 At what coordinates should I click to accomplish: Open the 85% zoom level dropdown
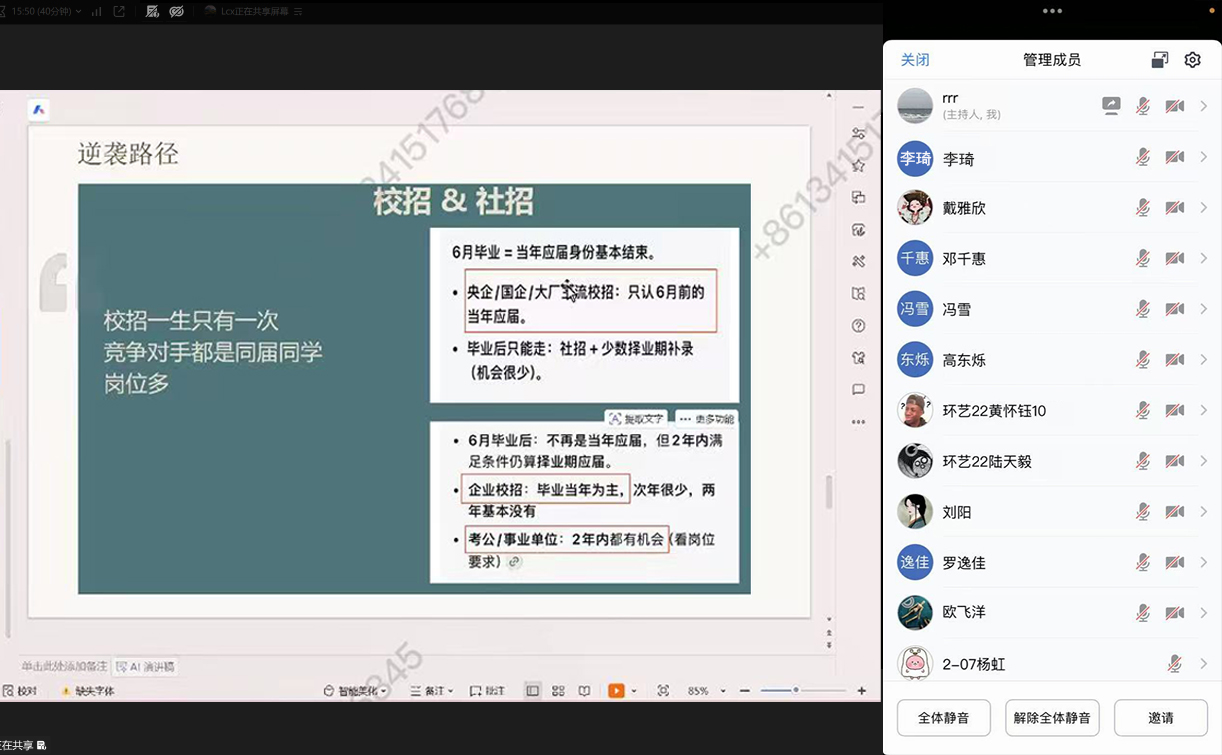point(703,691)
